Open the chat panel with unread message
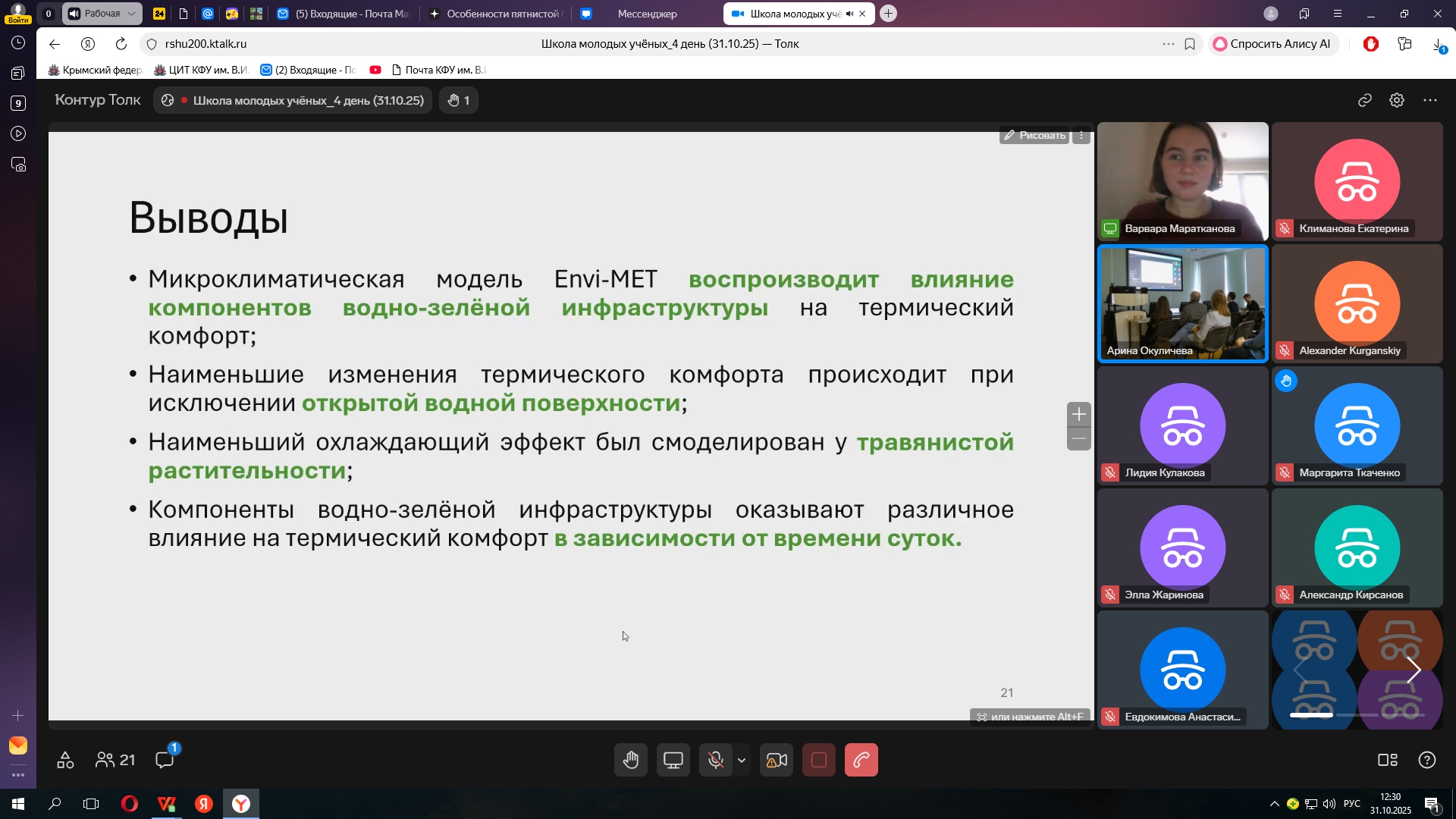This screenshot has width=1456, height=819. click(x=164, y=760)
